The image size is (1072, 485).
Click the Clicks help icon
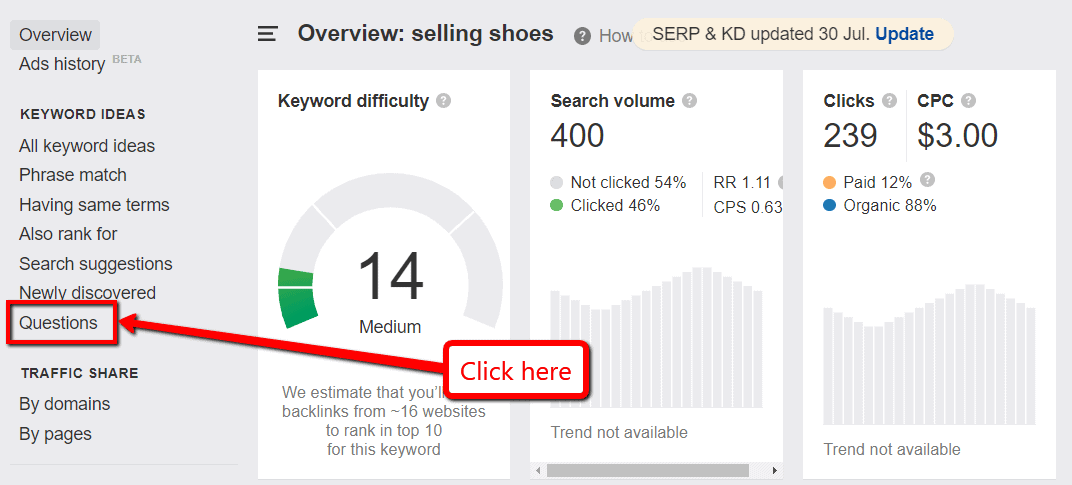(x=890, y=101)
